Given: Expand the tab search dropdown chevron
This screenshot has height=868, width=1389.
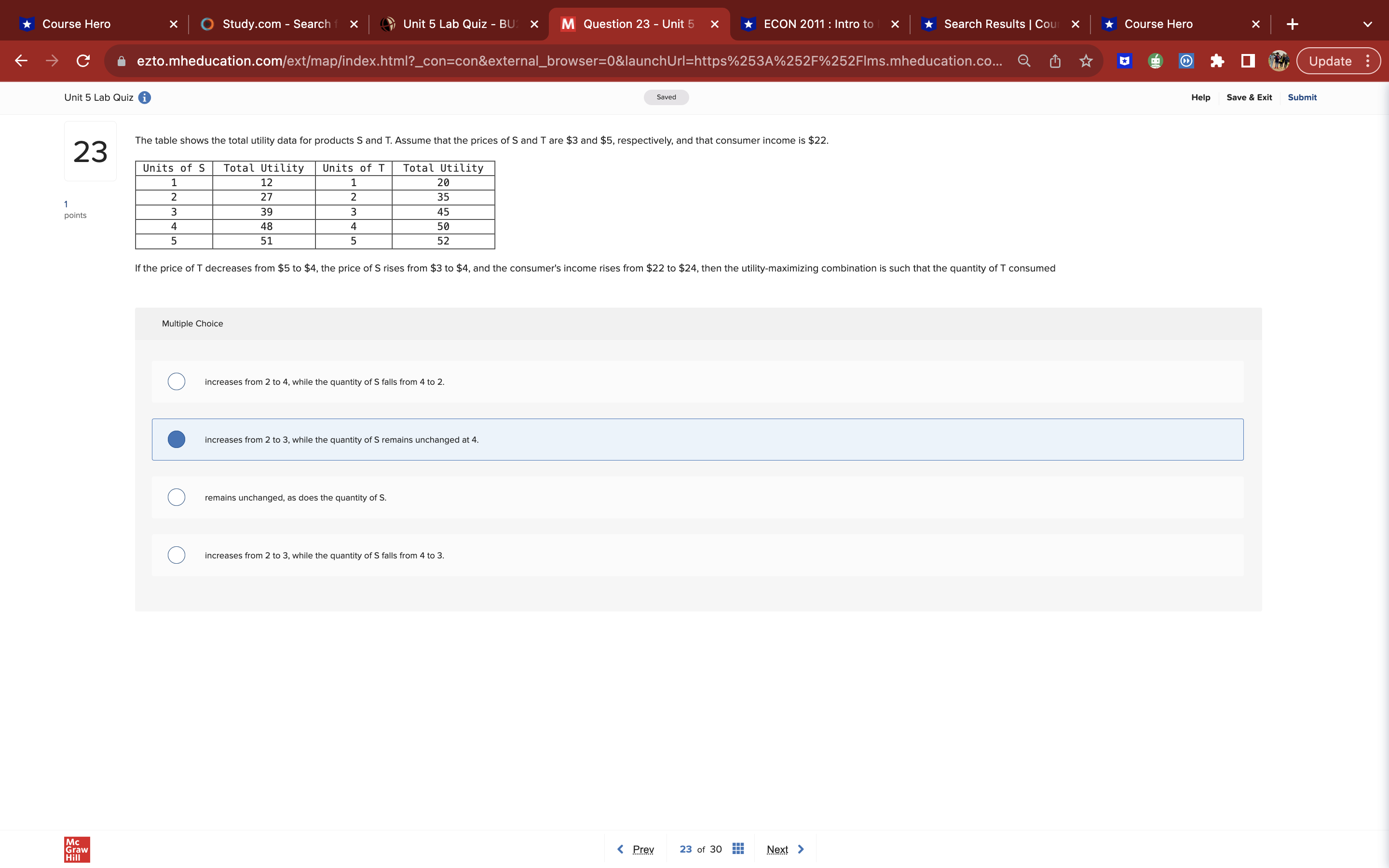Looking at the screenshot, I should (1367, 24).
